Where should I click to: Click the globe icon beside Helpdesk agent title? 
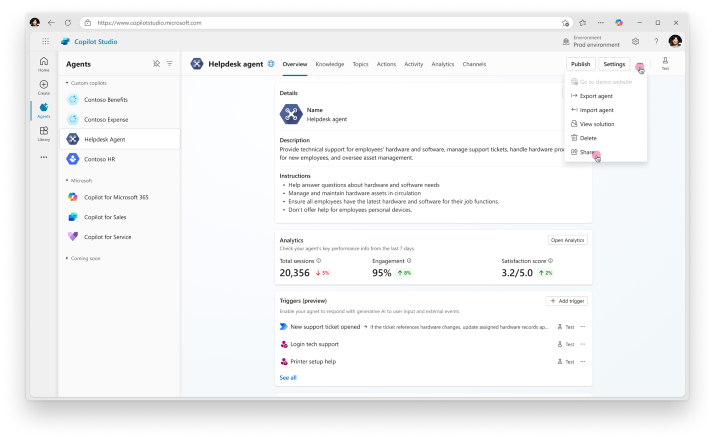click(x=271, y=64)
